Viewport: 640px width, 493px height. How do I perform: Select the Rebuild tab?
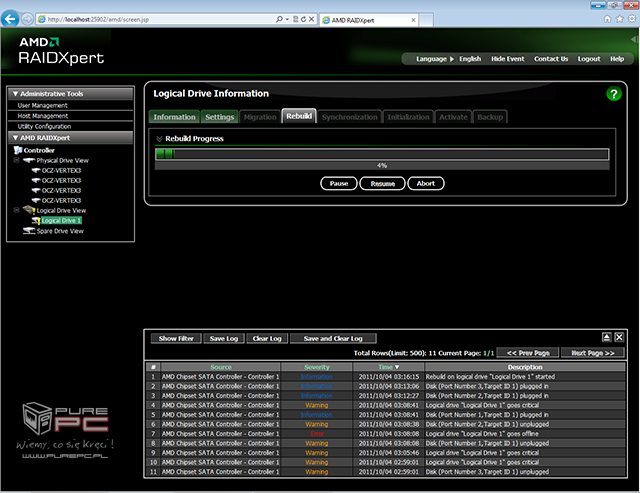pos(299,116)
